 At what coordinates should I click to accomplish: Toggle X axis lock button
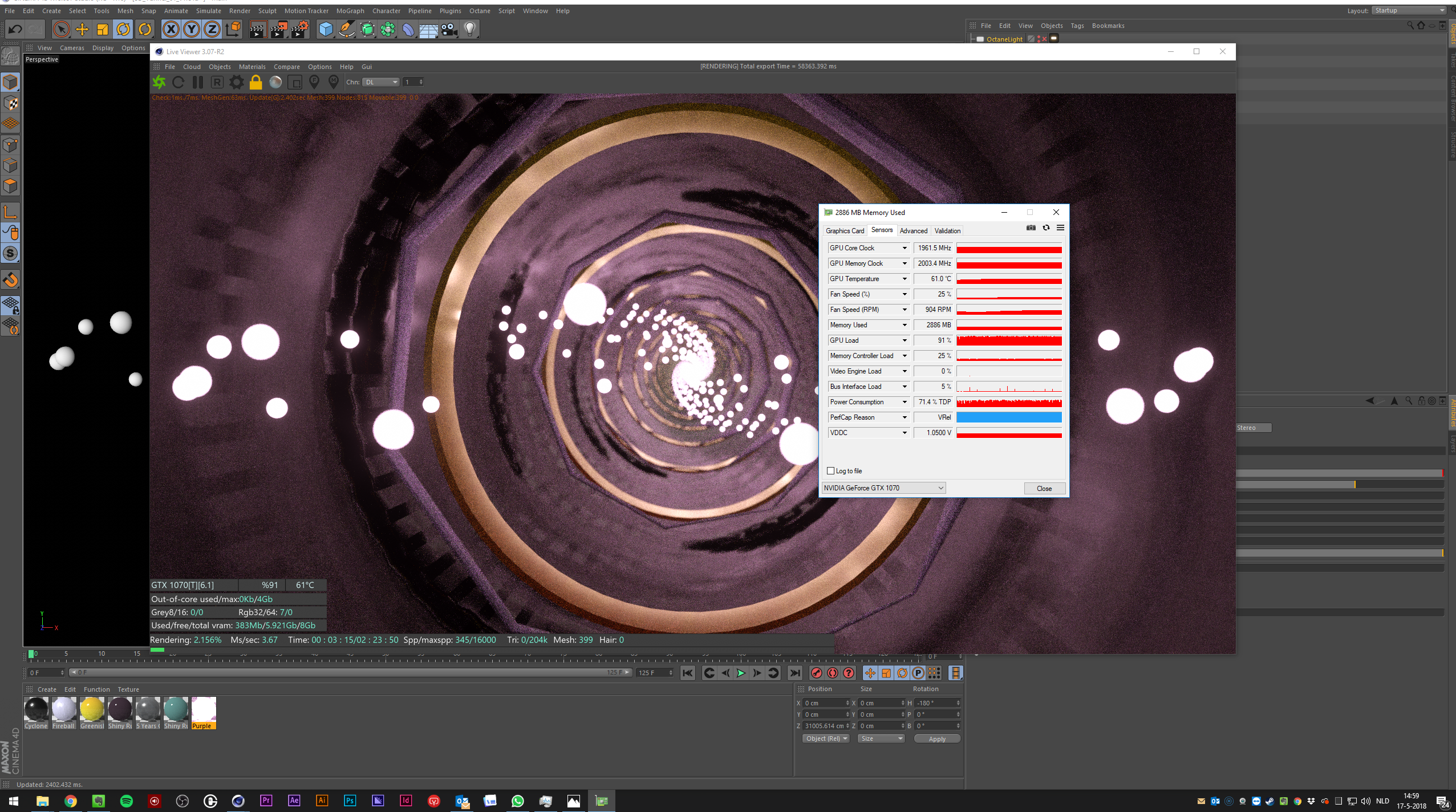(x=171, y=29)
